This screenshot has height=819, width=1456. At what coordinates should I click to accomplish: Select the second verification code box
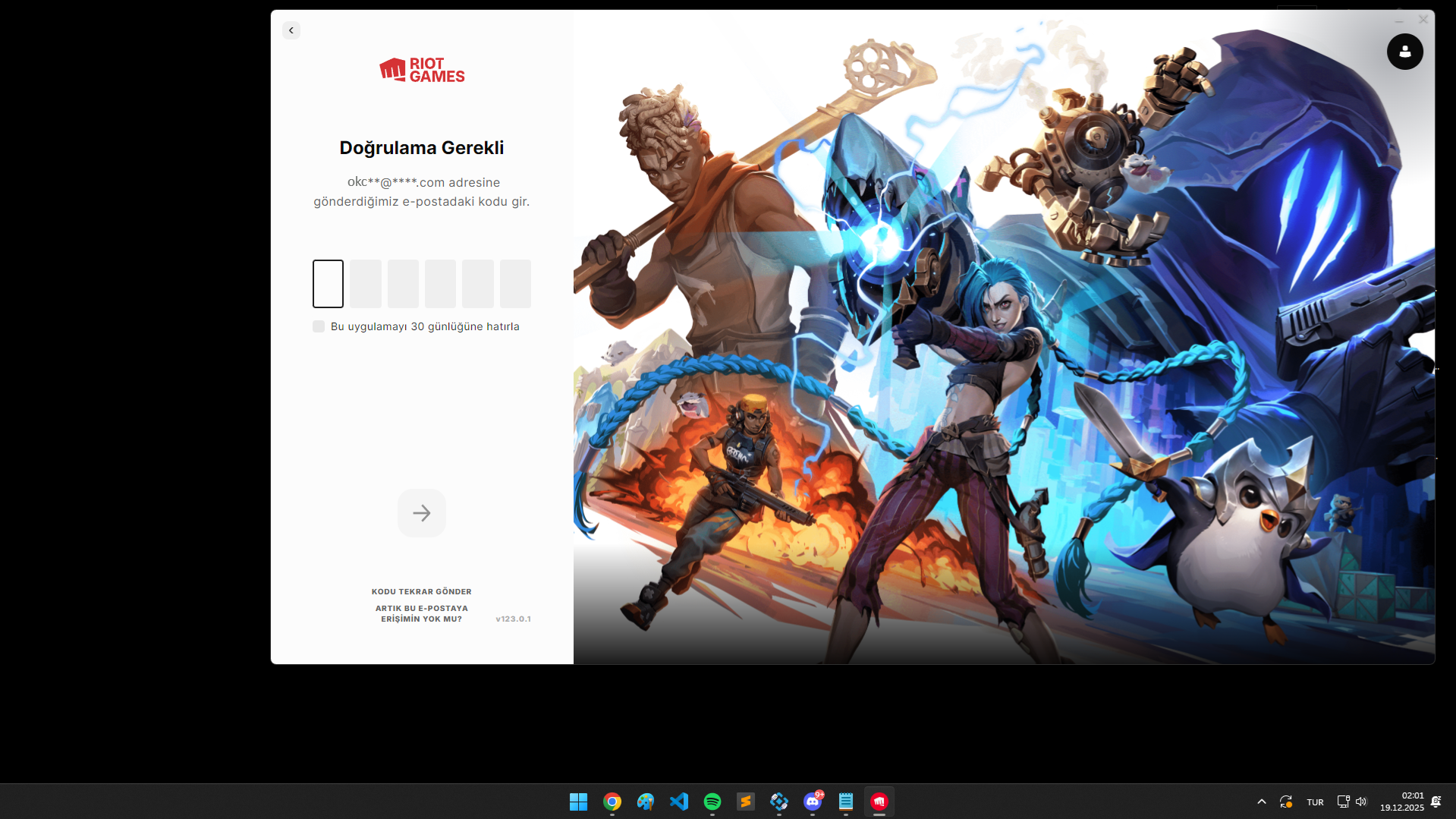tap(366, 284)
